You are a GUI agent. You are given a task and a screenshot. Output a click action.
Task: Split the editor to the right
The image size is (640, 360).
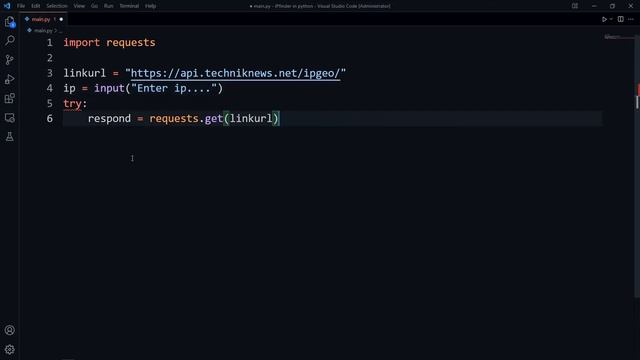620,19
